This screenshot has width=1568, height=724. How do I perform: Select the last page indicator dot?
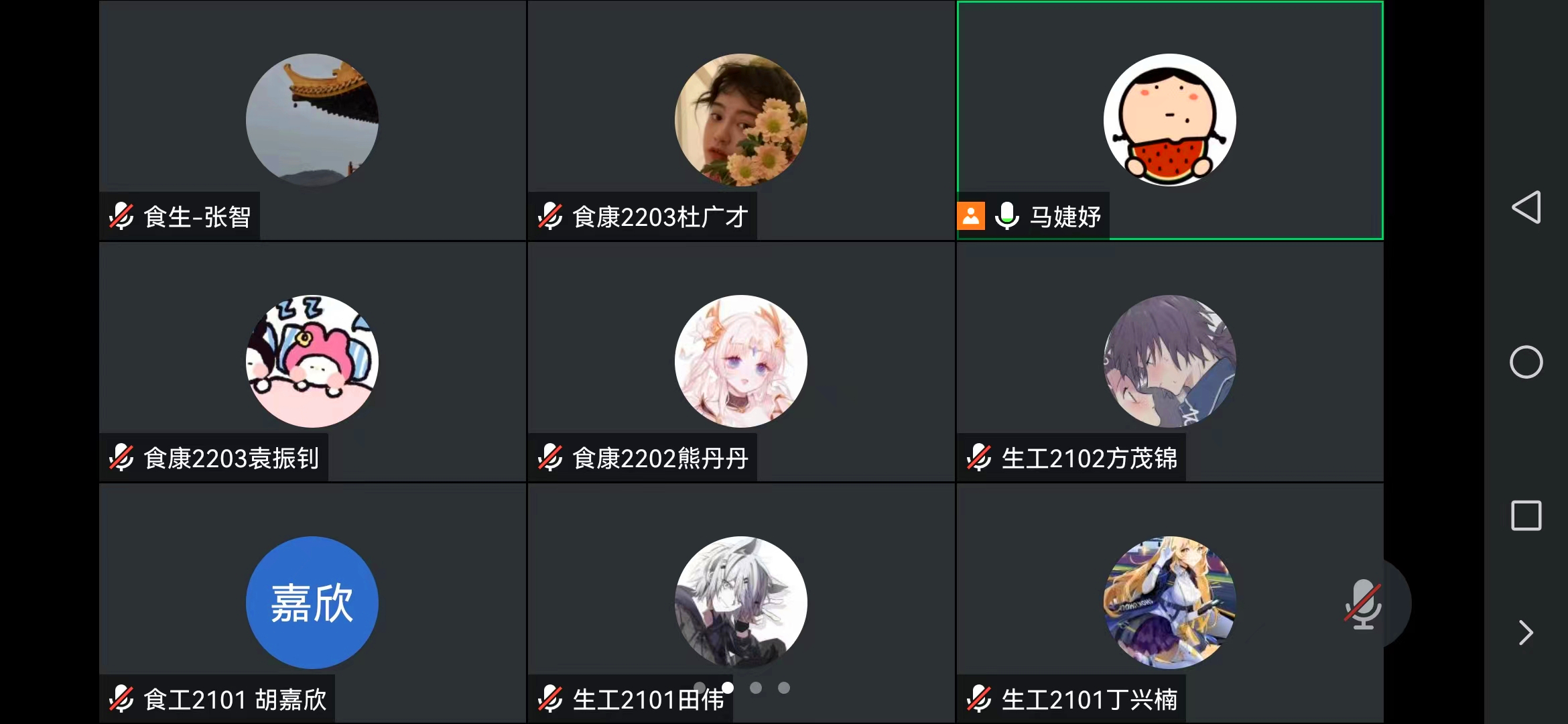784,688
